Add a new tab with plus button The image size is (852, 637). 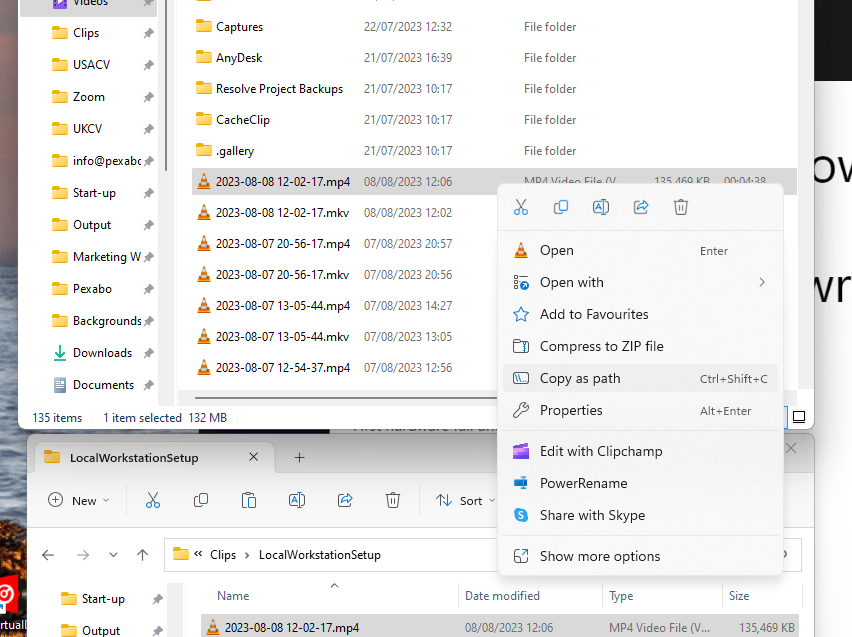pyautogui.click(x=299, y=458)
